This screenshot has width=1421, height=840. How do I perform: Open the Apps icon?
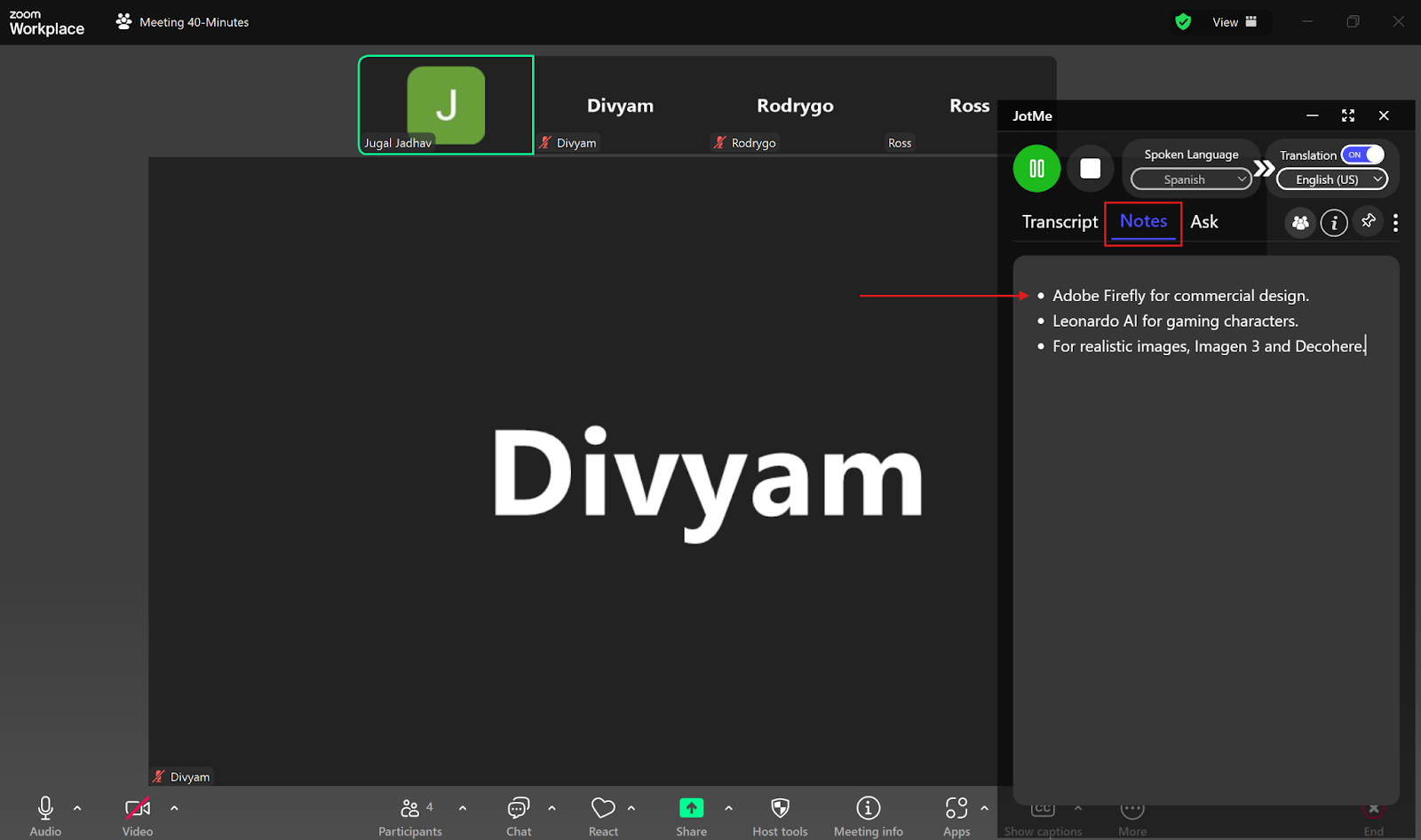pos(957,808)
